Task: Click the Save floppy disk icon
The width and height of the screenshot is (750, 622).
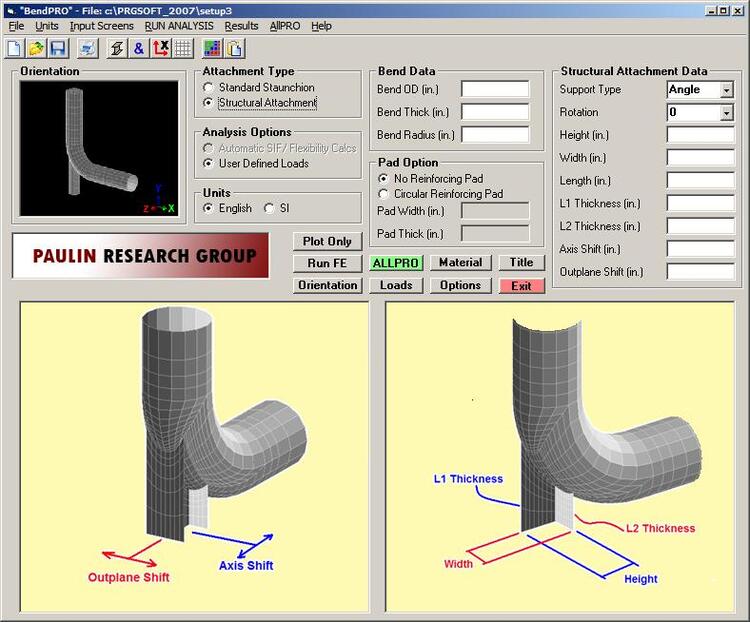Action: coord(57,48)
